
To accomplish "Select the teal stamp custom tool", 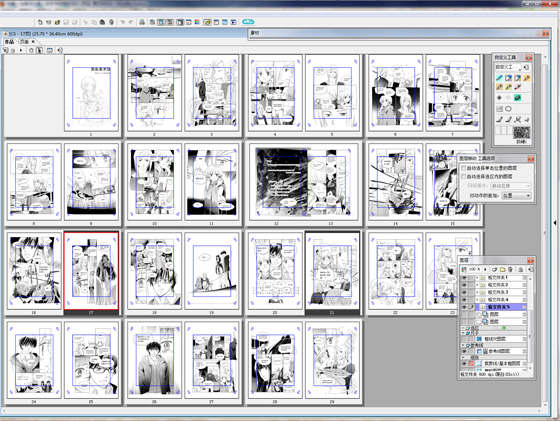I will tap(518, 97).
